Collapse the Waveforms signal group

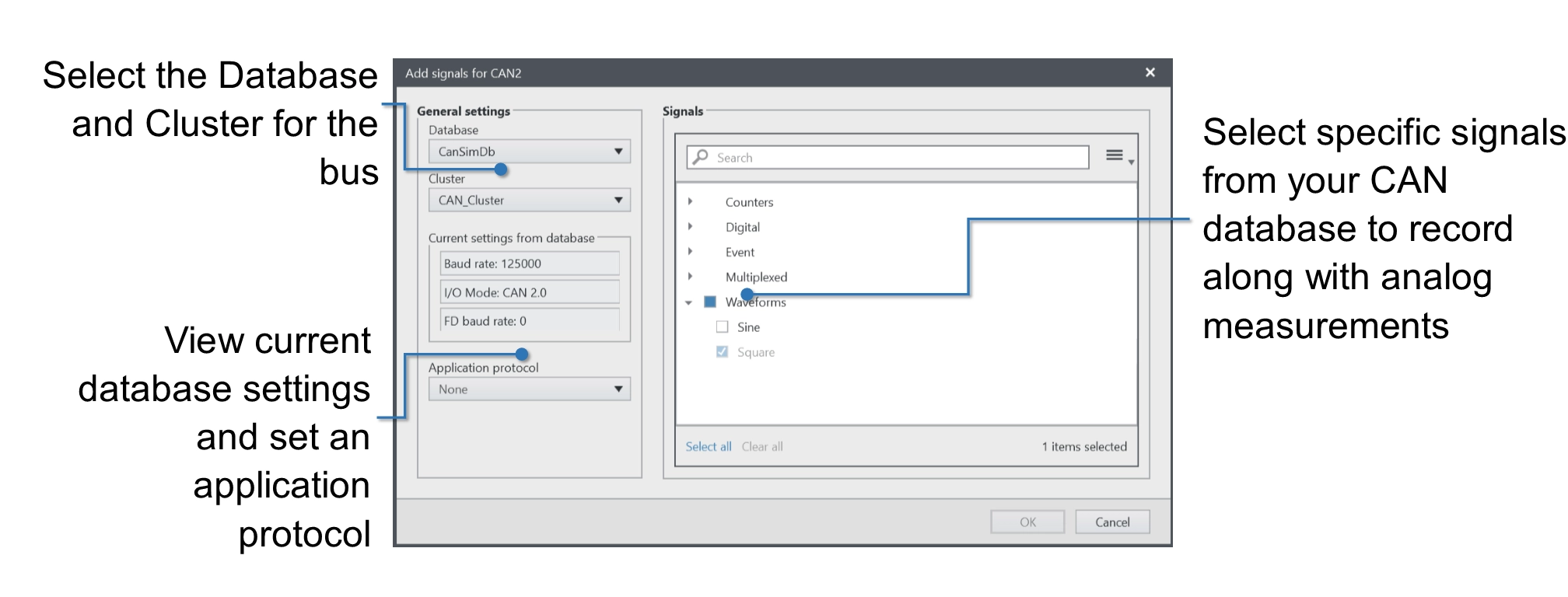coord(688,303)
